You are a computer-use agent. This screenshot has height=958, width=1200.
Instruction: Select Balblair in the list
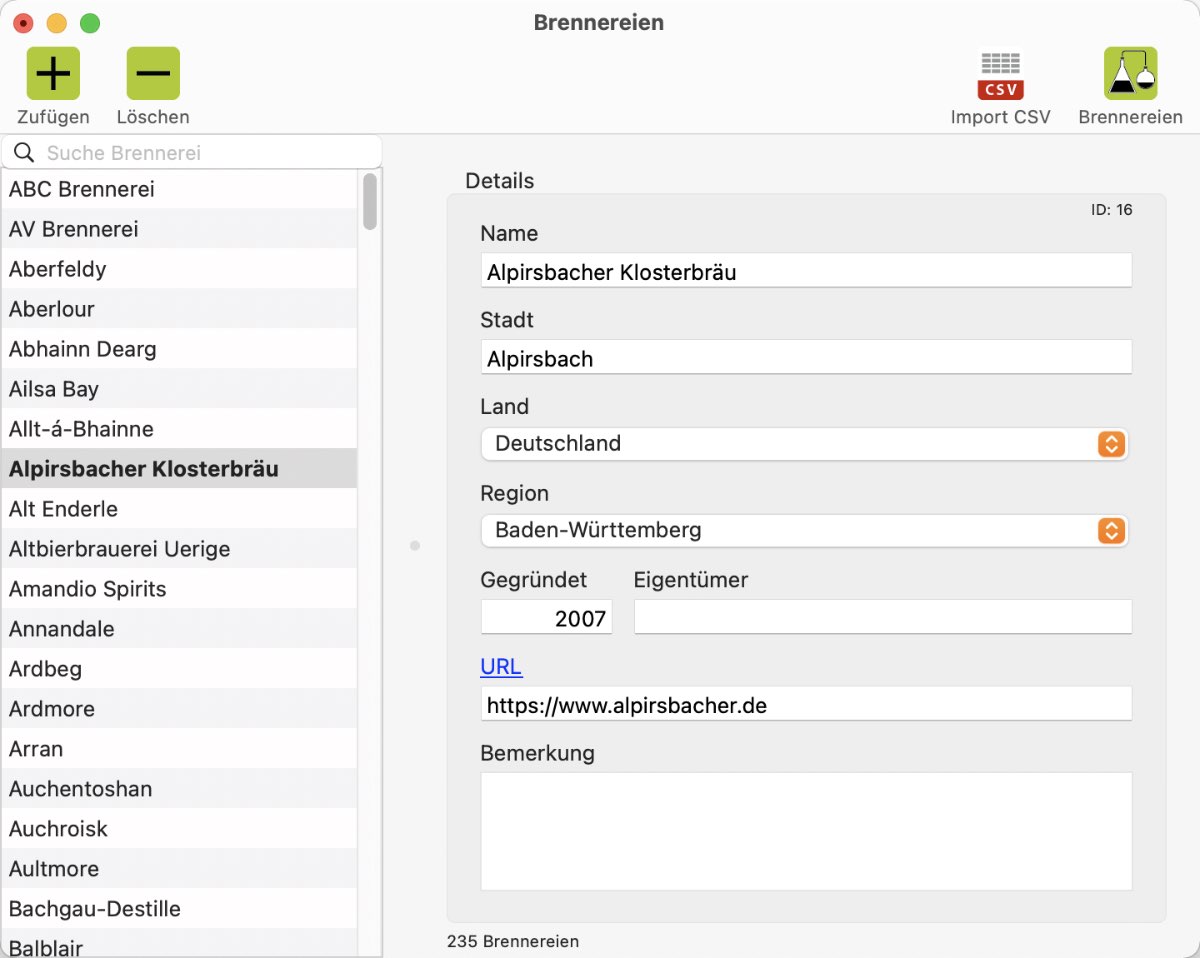pyautogui.click(x=179, y=944)
